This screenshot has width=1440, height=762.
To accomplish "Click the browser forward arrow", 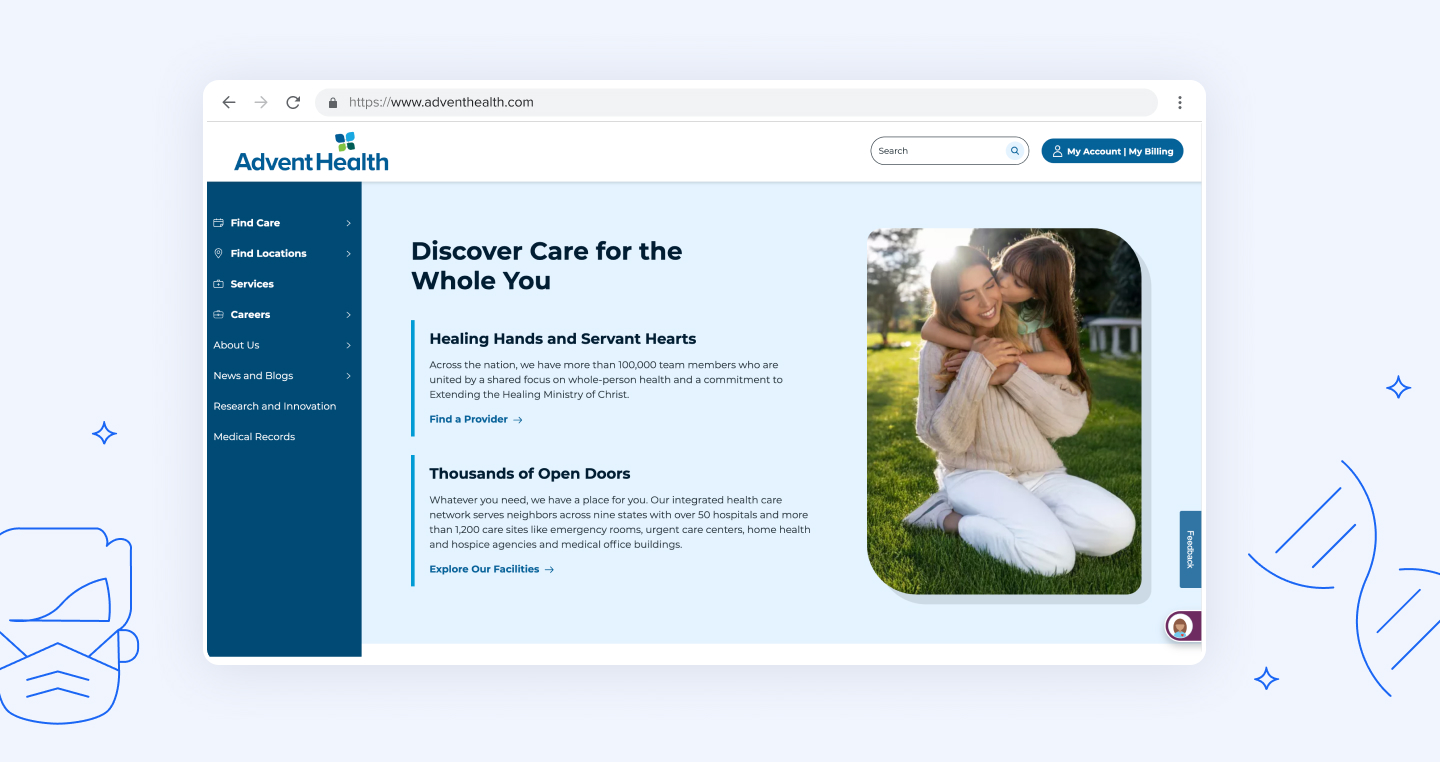I will [x=261, y=102].
